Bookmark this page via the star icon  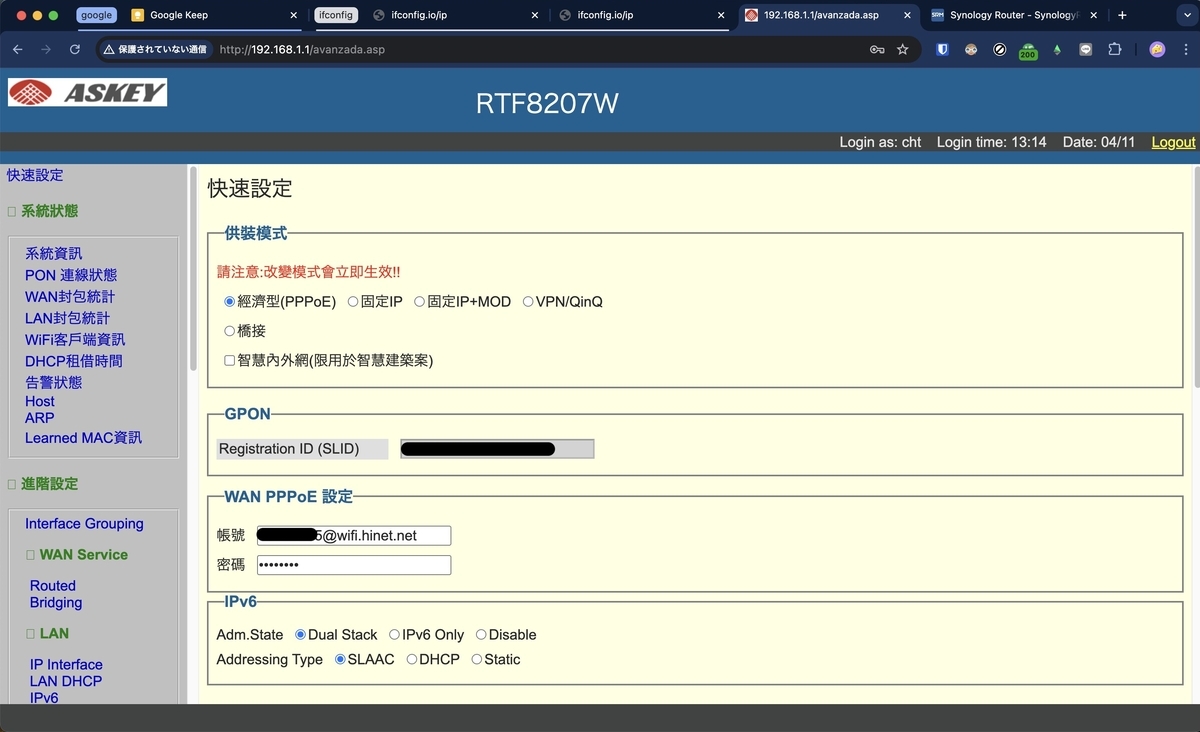click(x=902, y=49)
